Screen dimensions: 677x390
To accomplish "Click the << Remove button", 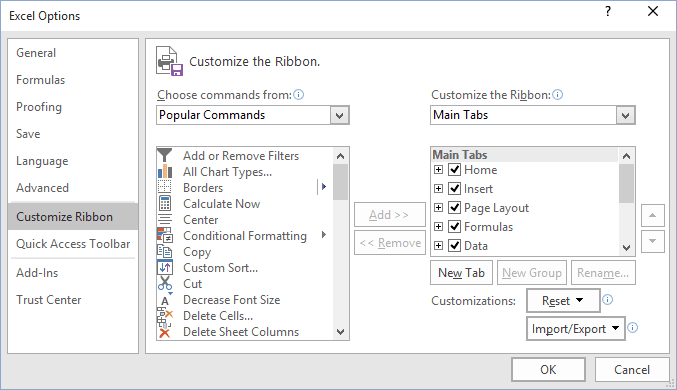I will coord(390,243).
